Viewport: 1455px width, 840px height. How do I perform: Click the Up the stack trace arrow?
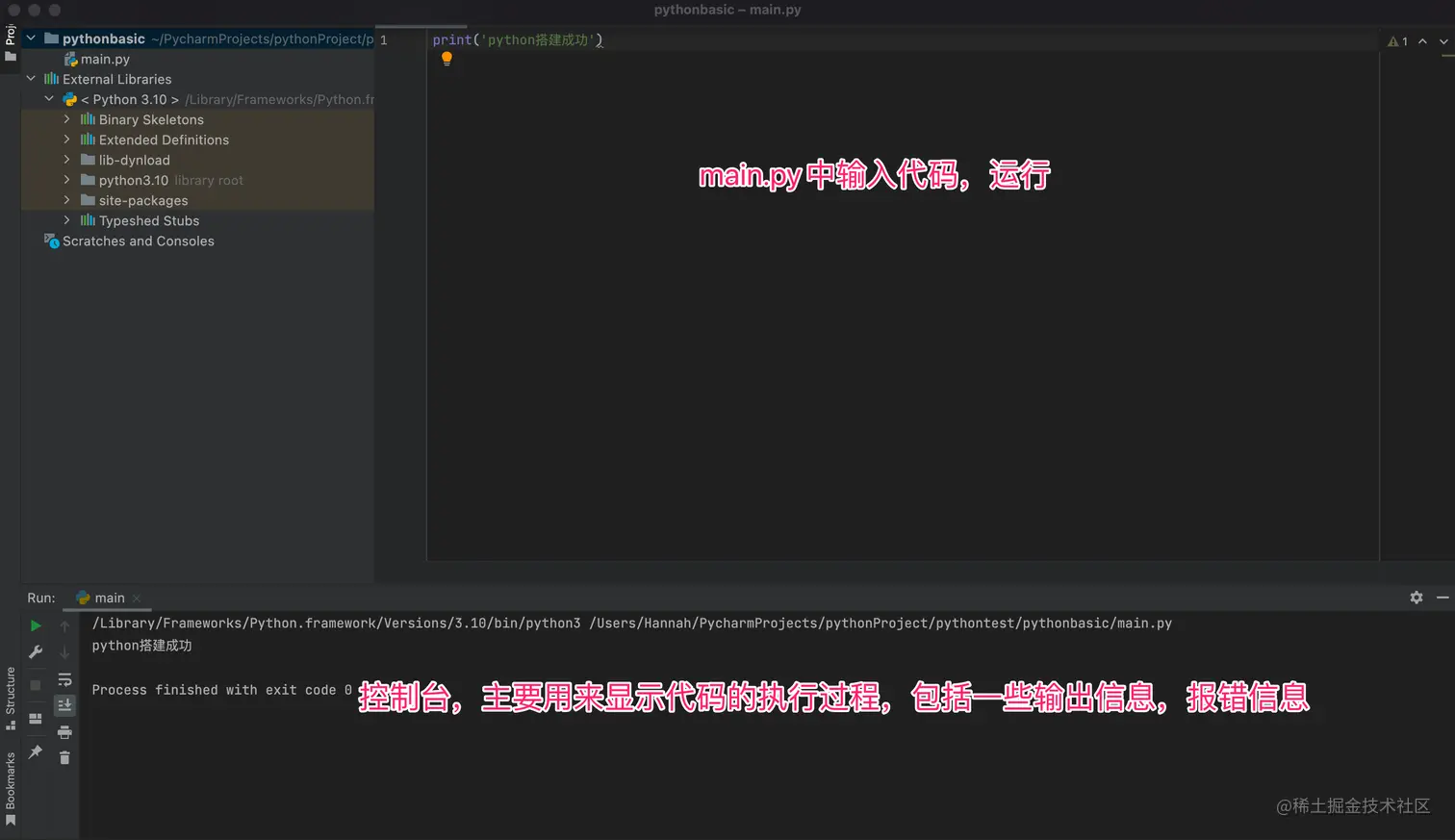coord(64,625)
